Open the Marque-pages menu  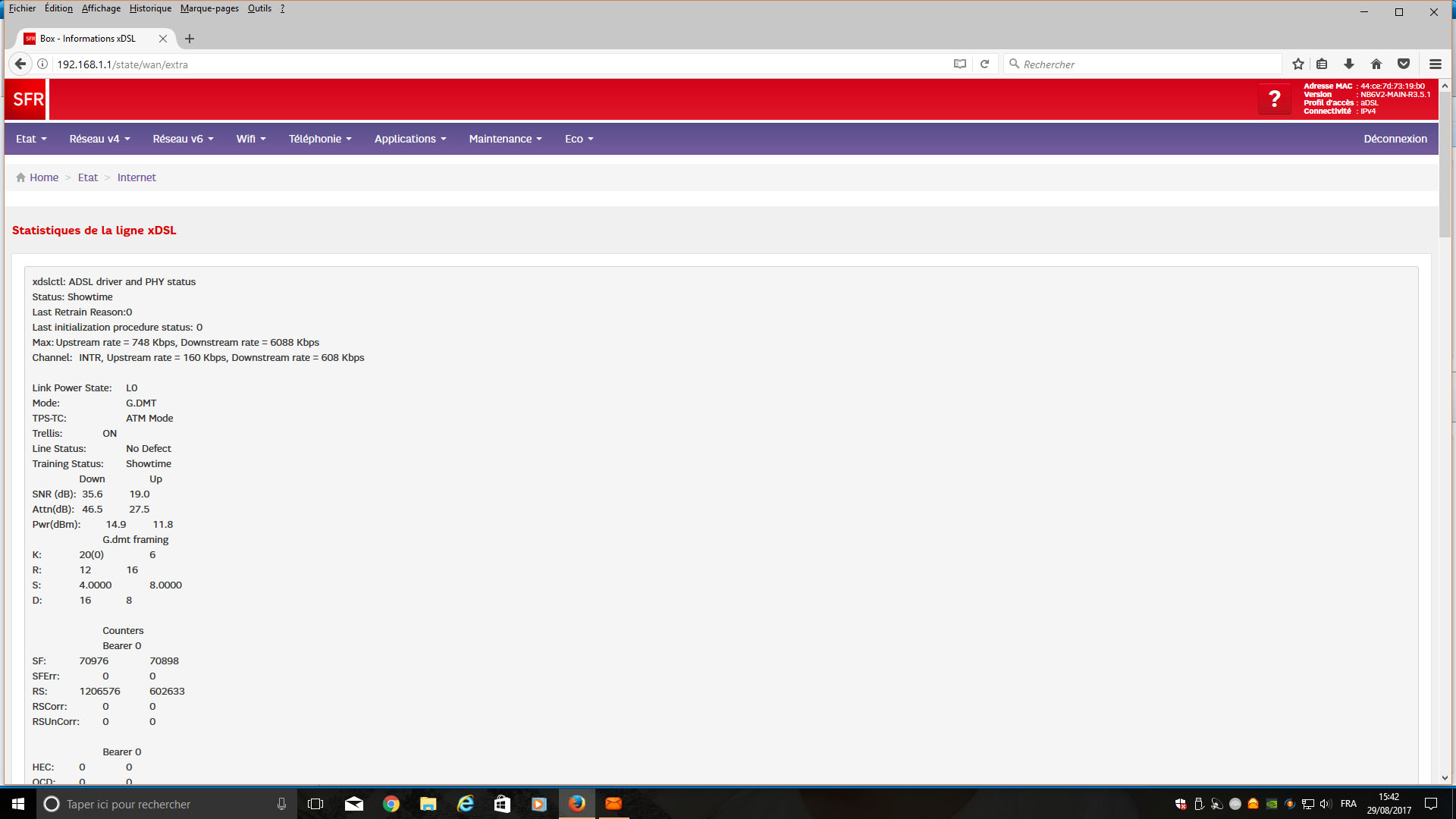pyautogui.click(x=209, y=8)
